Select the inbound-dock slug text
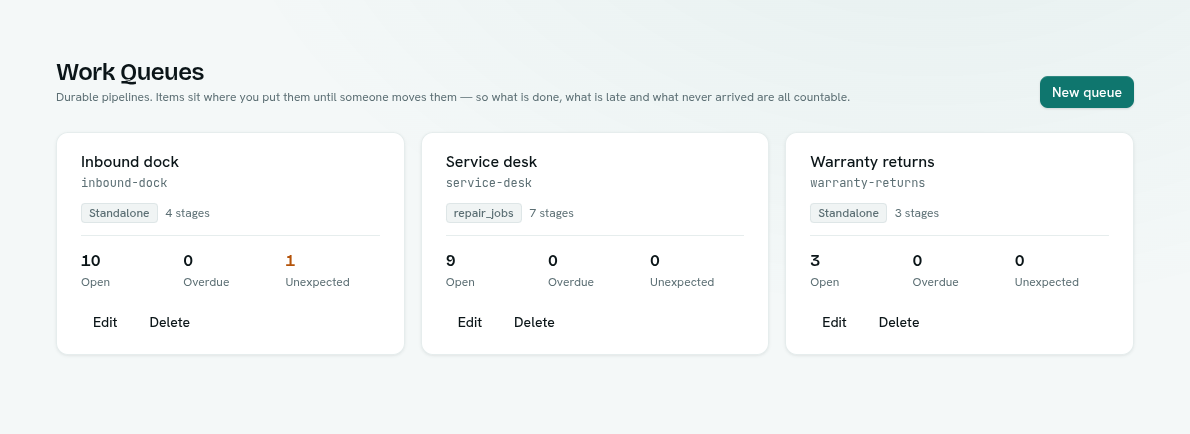The height and width of the screenshot is (434, 1190). pyautogui.click(x=124, y=183)
